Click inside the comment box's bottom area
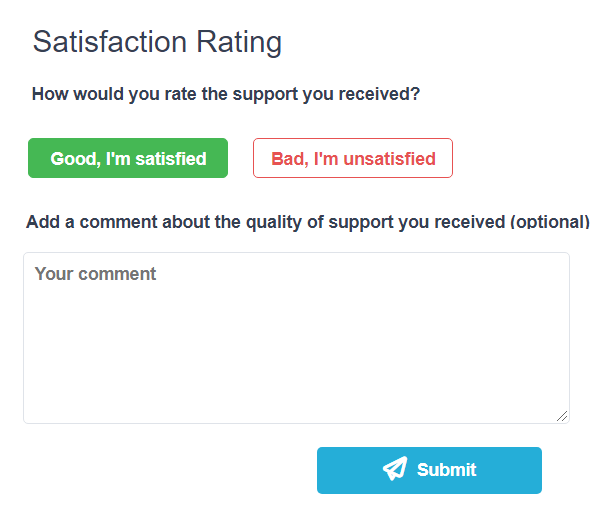This screenshot has width=616, height=522. coord(297,393)
